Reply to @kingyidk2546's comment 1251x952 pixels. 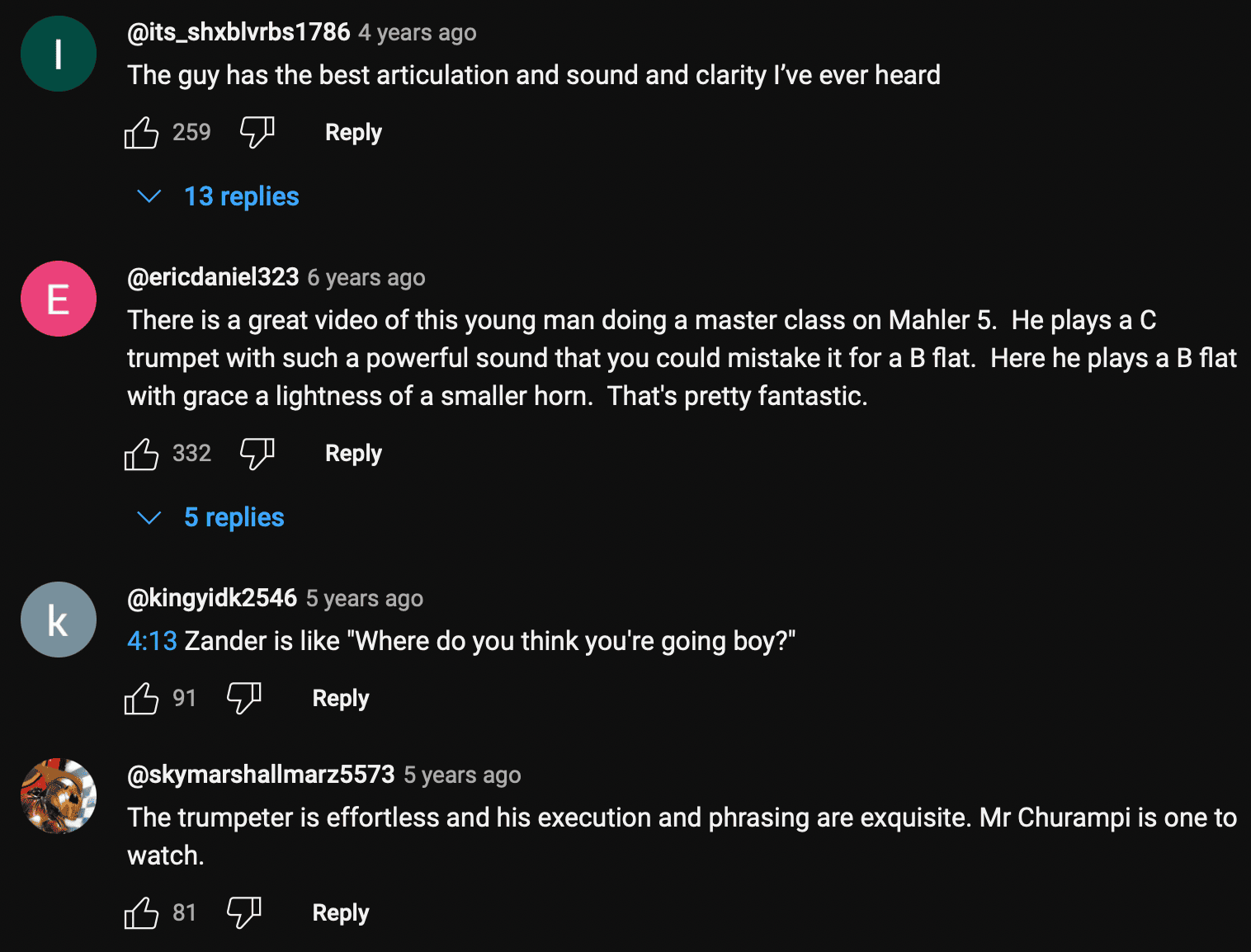click(340, 698)
